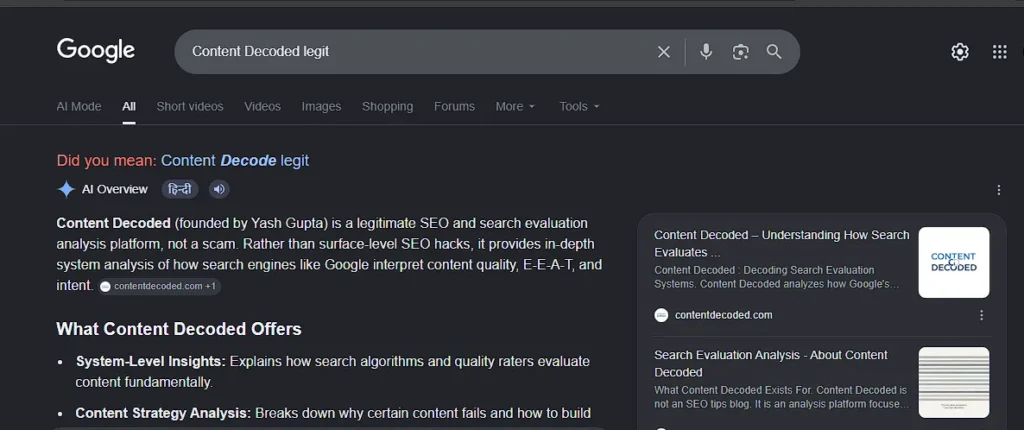Open the Videos tab
Viewport: 1024px width, 430px height.
[263, 107]
